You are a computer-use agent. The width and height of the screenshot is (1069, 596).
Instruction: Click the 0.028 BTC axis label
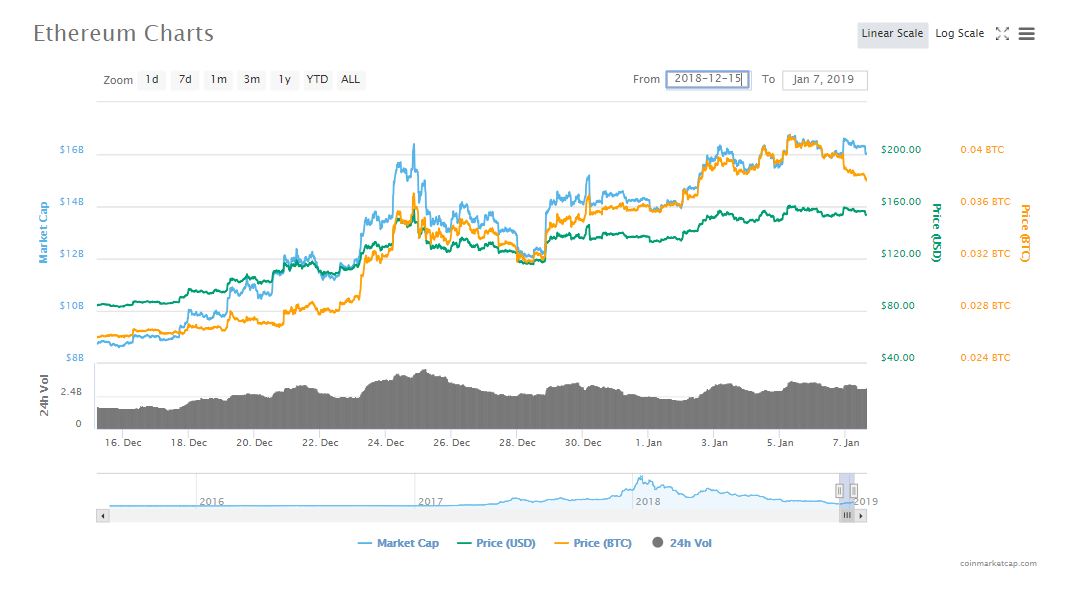coord(985,306)
